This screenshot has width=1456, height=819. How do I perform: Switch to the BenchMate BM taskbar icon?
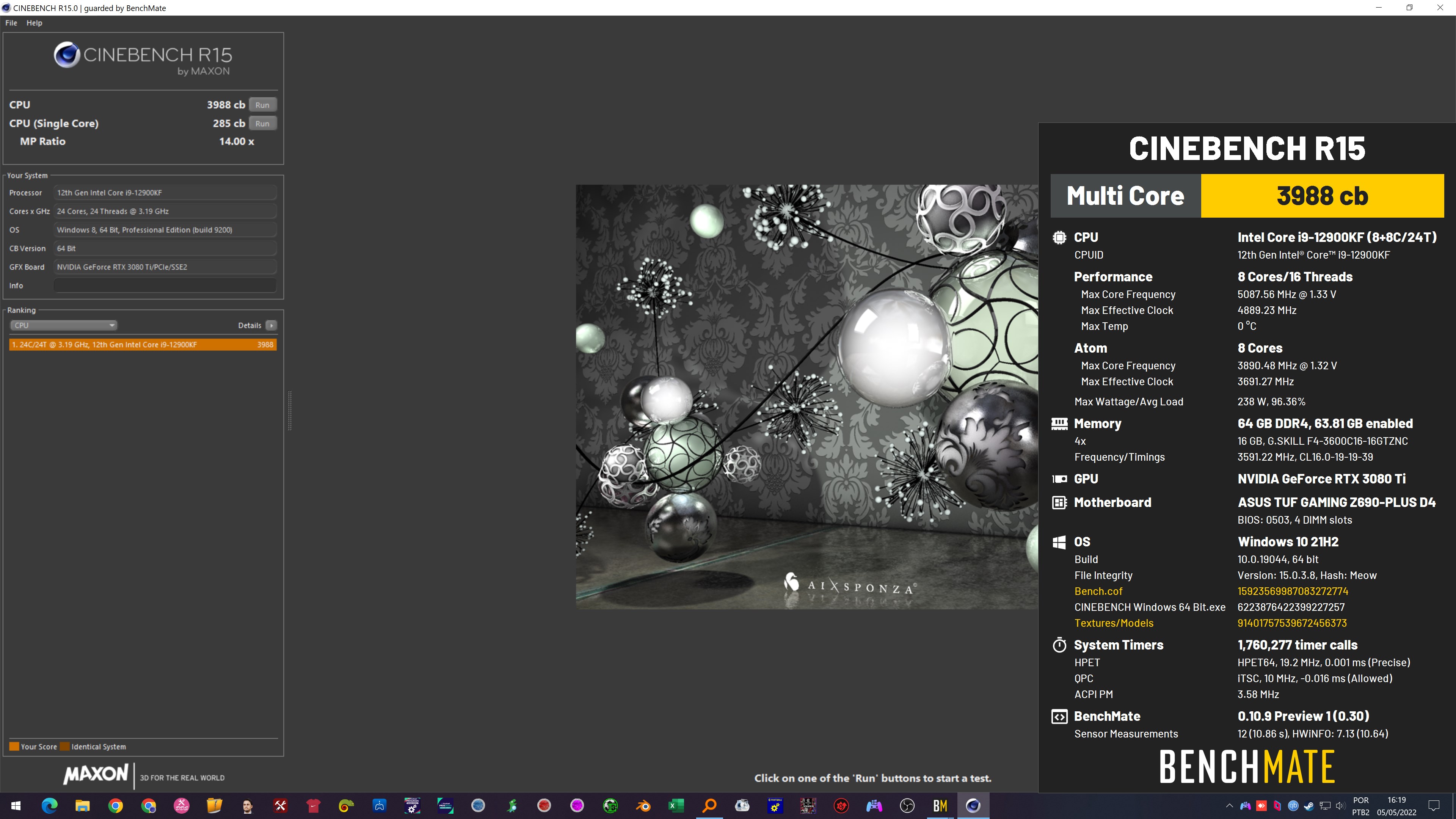(940, 805)
